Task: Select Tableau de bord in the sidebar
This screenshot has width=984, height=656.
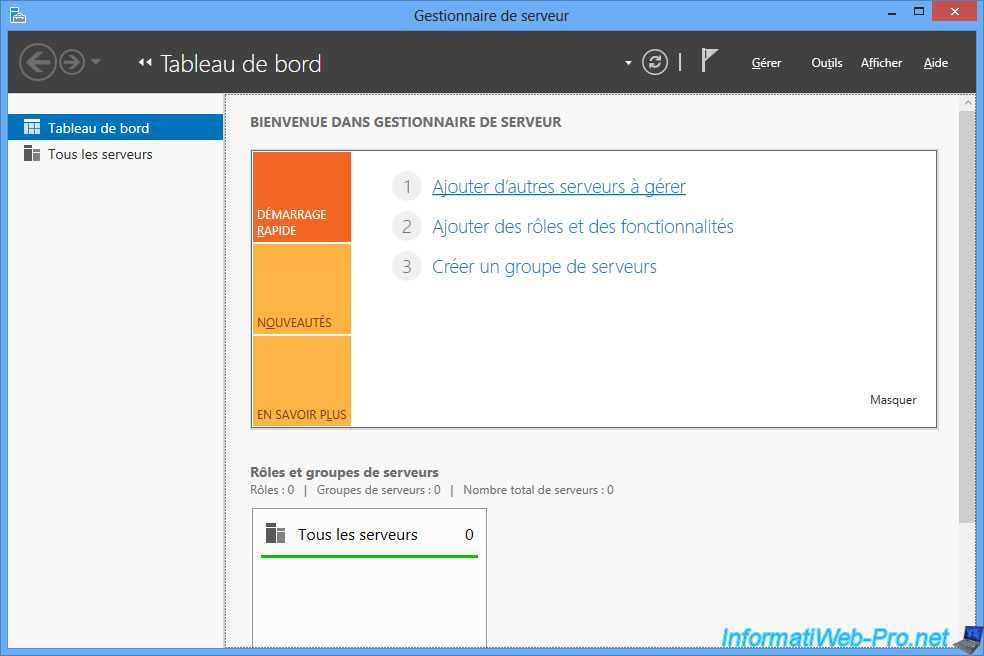Action: tap(115, 127)
